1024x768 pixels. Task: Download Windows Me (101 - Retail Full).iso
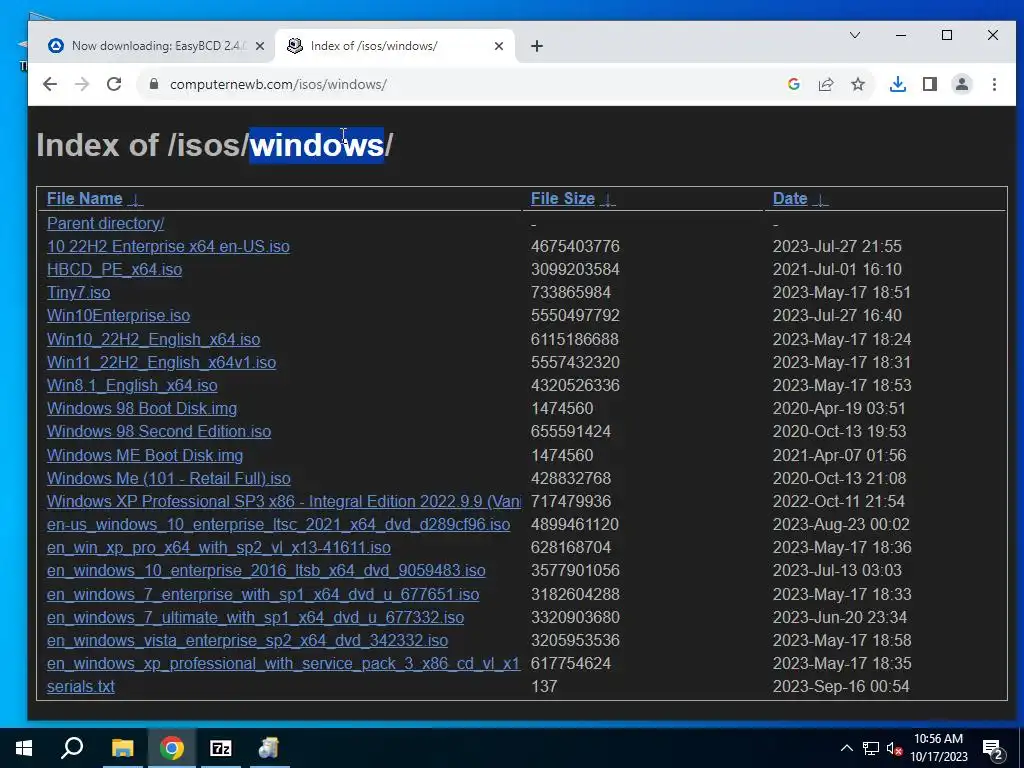coord(168,478)
